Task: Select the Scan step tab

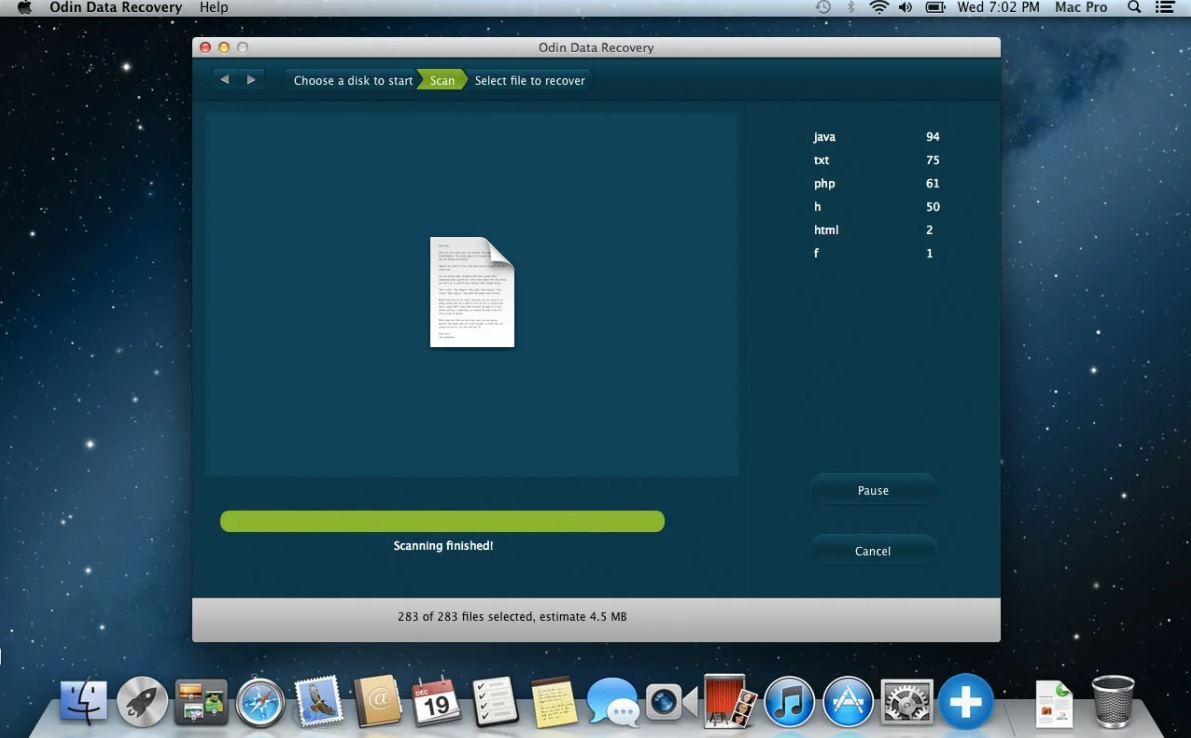Action: point(442,80)
